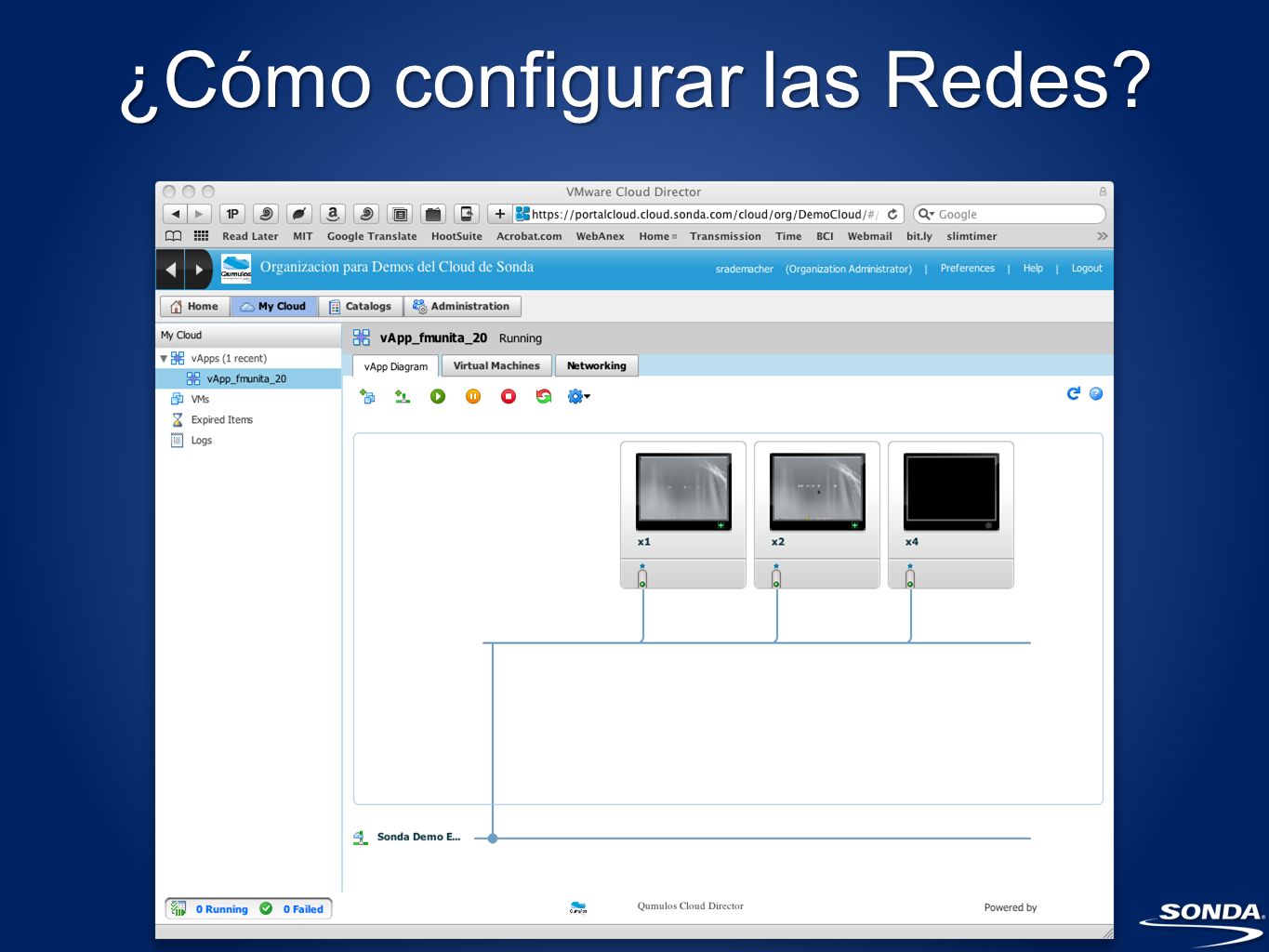Open the Preferences link
Screen dimensions: 1269x952
[967, 268]
